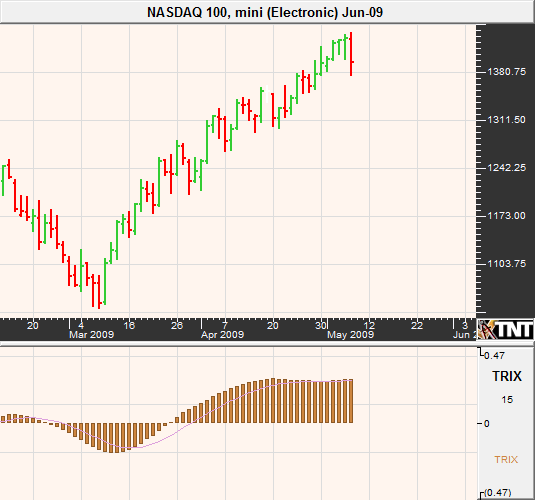This screenshot has height=500, width=535.
Task: Select the 1311.50 price label
Action: pos(506,120)
